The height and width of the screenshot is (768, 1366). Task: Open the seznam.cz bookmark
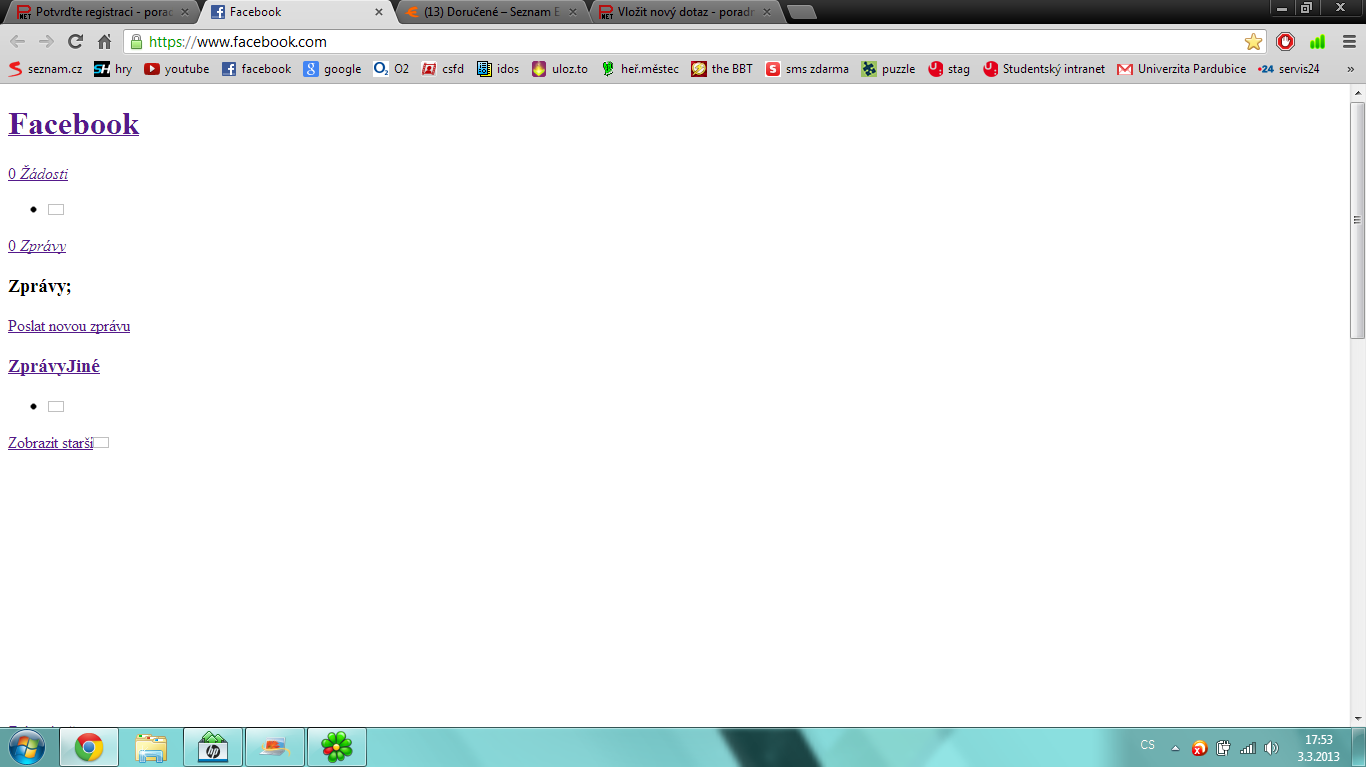pos(45,69)
